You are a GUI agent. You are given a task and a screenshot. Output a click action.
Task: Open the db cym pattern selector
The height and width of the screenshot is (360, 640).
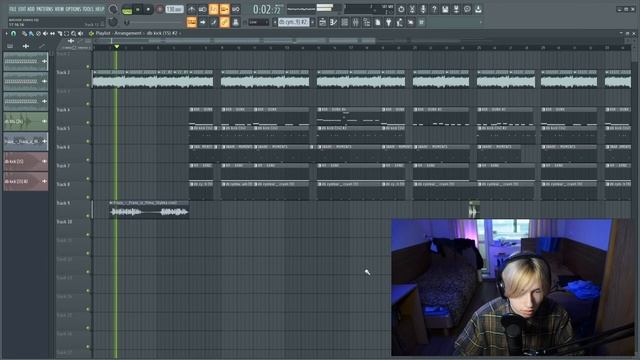tap(293, 22)
